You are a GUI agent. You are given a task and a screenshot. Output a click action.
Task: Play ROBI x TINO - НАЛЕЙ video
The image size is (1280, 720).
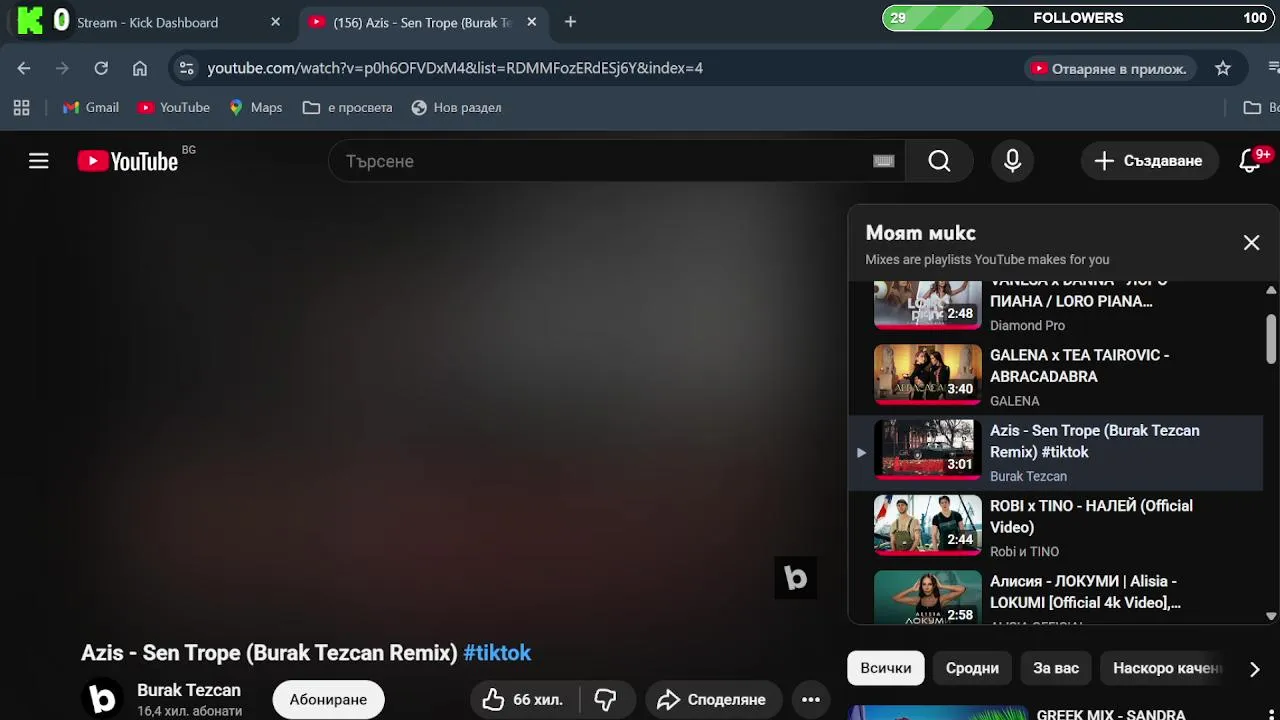[x=1055, y=528]
